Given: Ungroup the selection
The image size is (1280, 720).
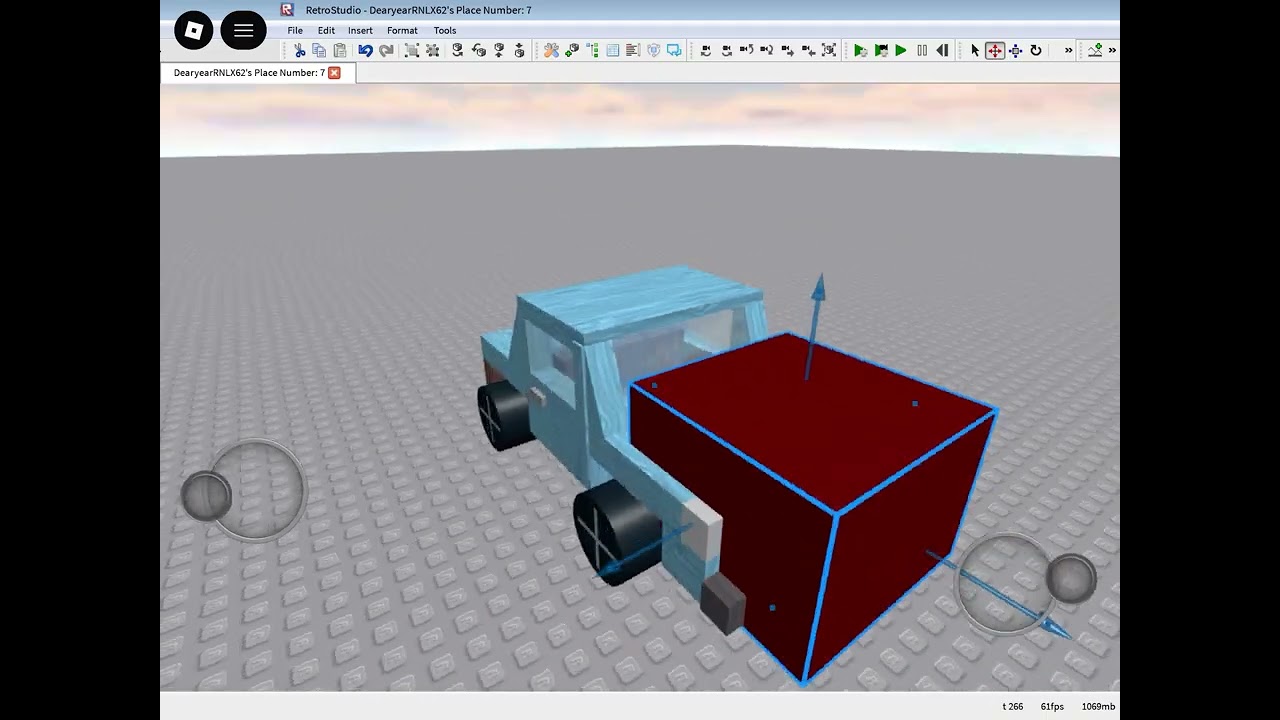Looking at the screenshot, I should [433, 50].
